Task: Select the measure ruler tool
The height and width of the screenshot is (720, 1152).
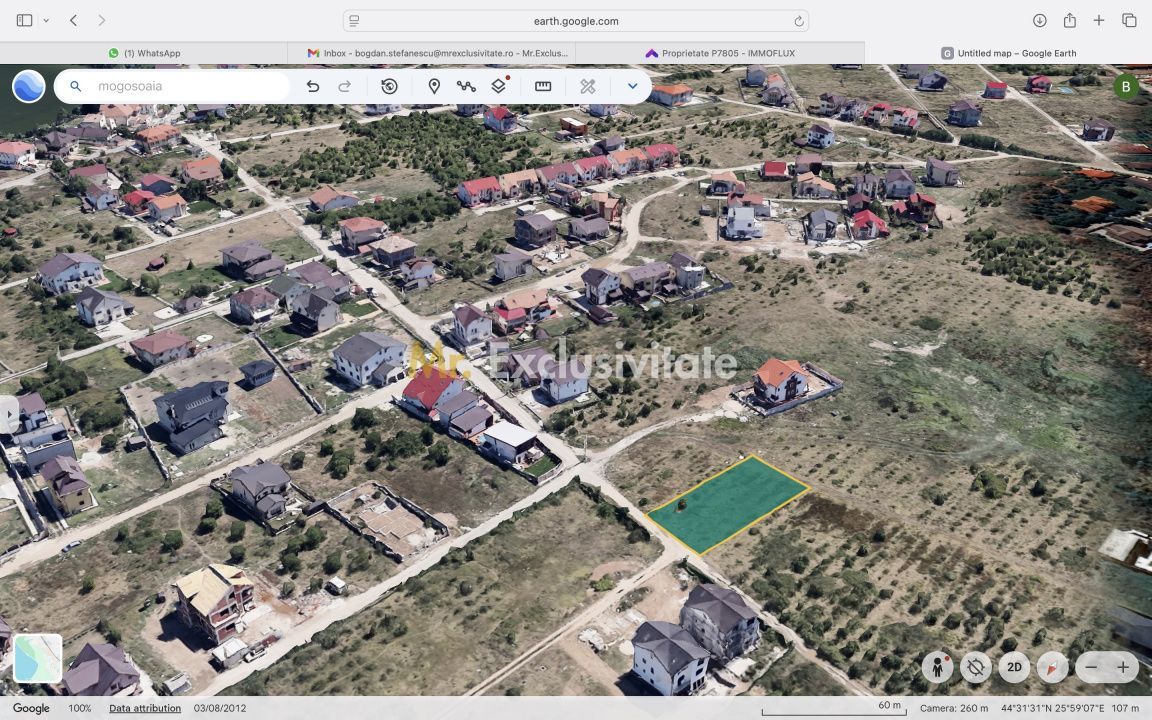Action: point(543,86)
